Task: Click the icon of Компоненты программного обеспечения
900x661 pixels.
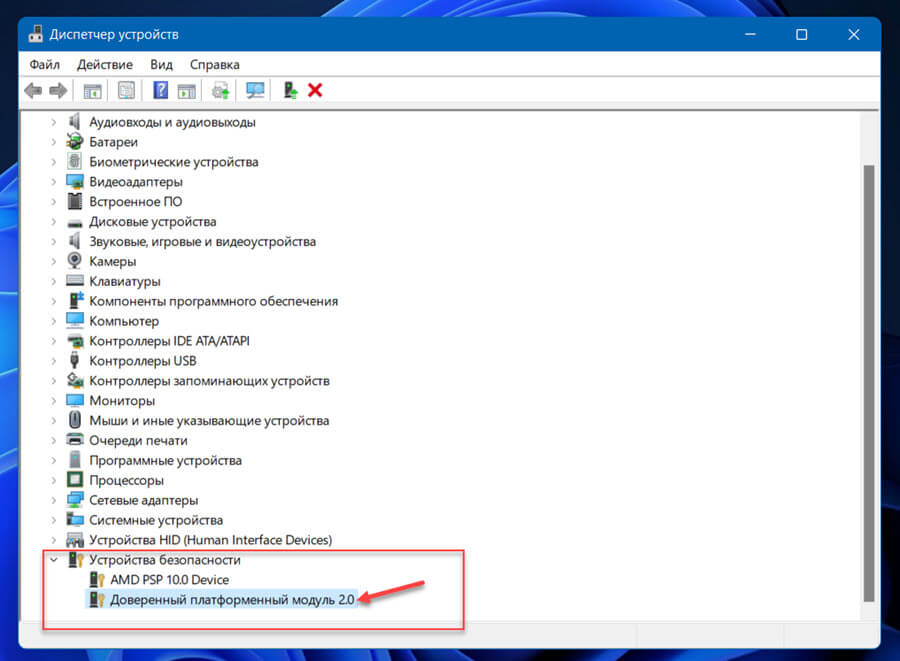Action: [x=76, y=300]
